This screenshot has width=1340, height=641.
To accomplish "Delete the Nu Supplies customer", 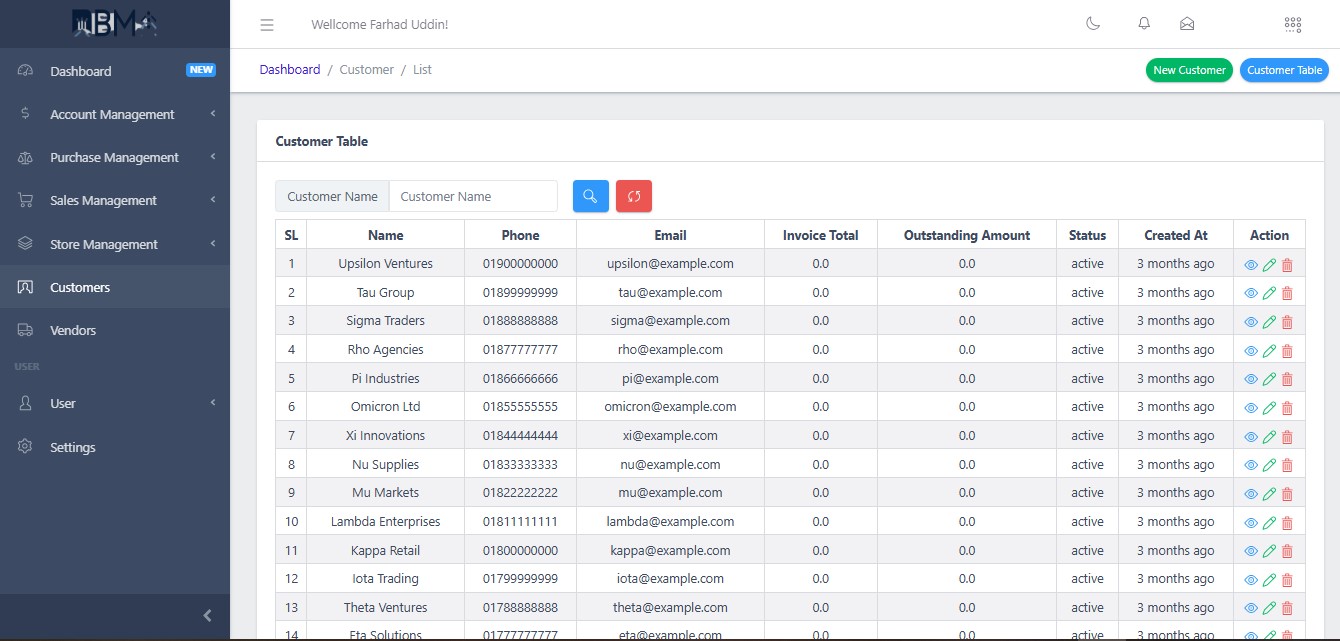I will (x=1287, y=466).
